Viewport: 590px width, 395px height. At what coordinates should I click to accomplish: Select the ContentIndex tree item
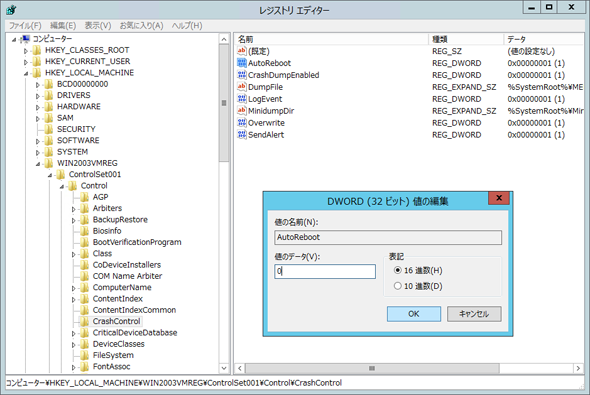[x=118, y=298]
